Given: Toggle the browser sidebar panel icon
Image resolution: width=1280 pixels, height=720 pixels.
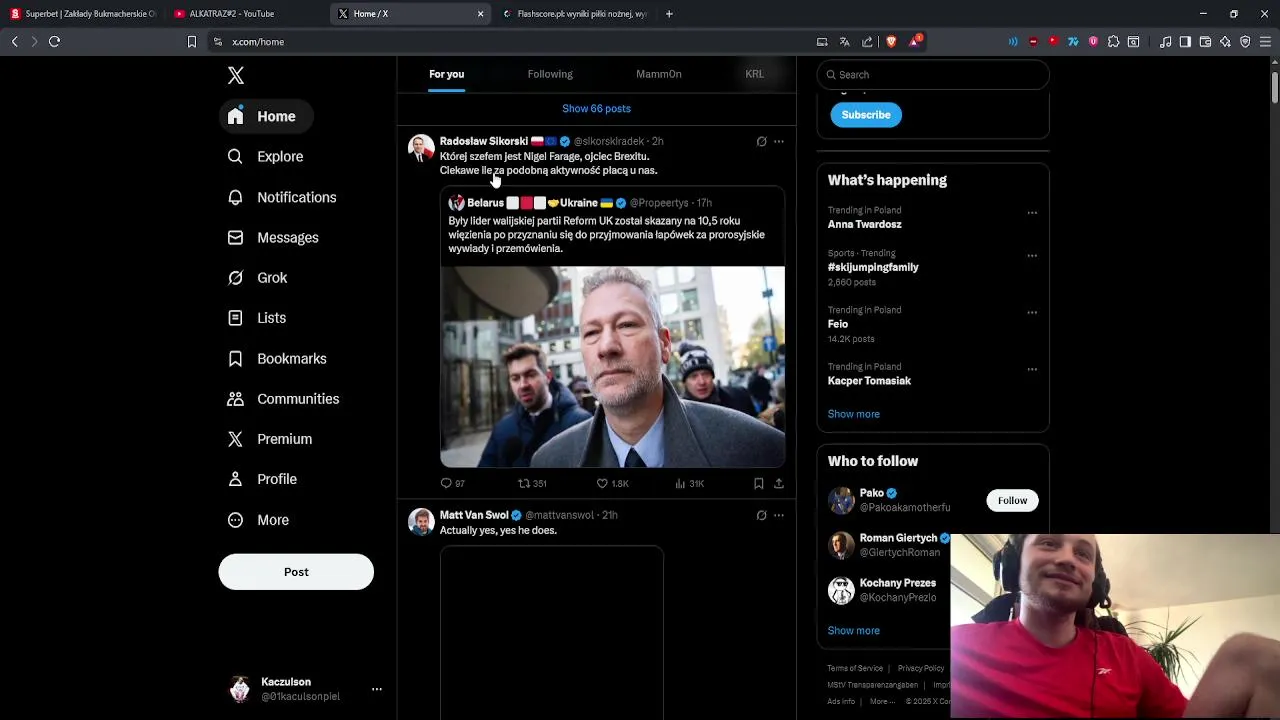Looking at the screenshot, I should [x=1185, y=42].
